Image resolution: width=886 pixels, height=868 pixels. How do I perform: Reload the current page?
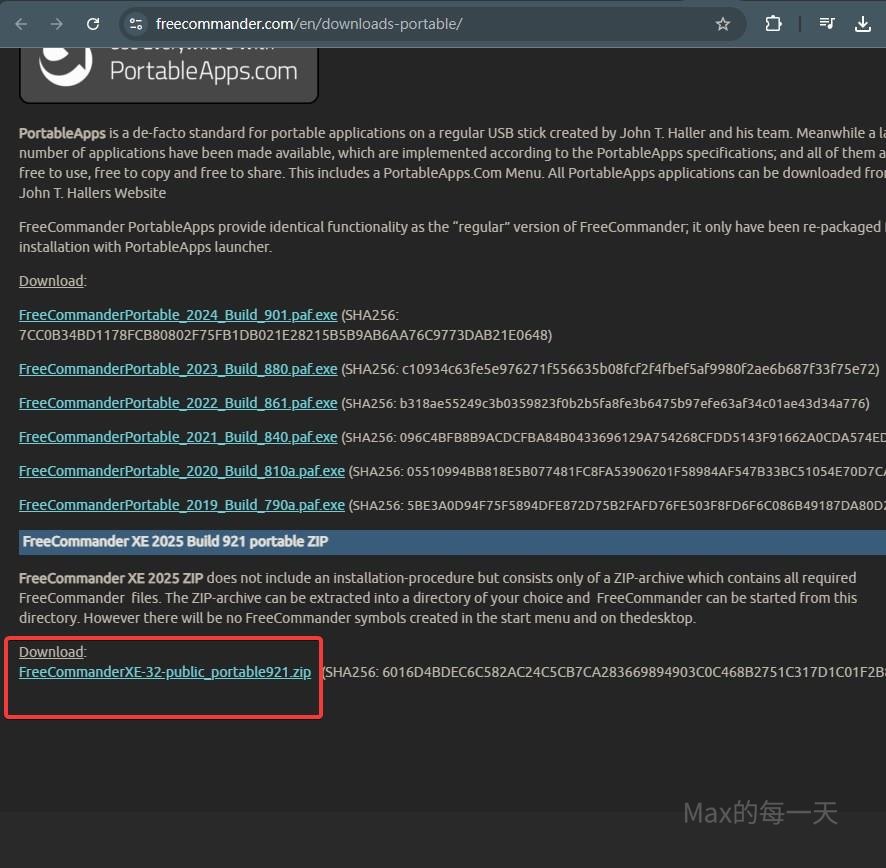click(93, 24)
